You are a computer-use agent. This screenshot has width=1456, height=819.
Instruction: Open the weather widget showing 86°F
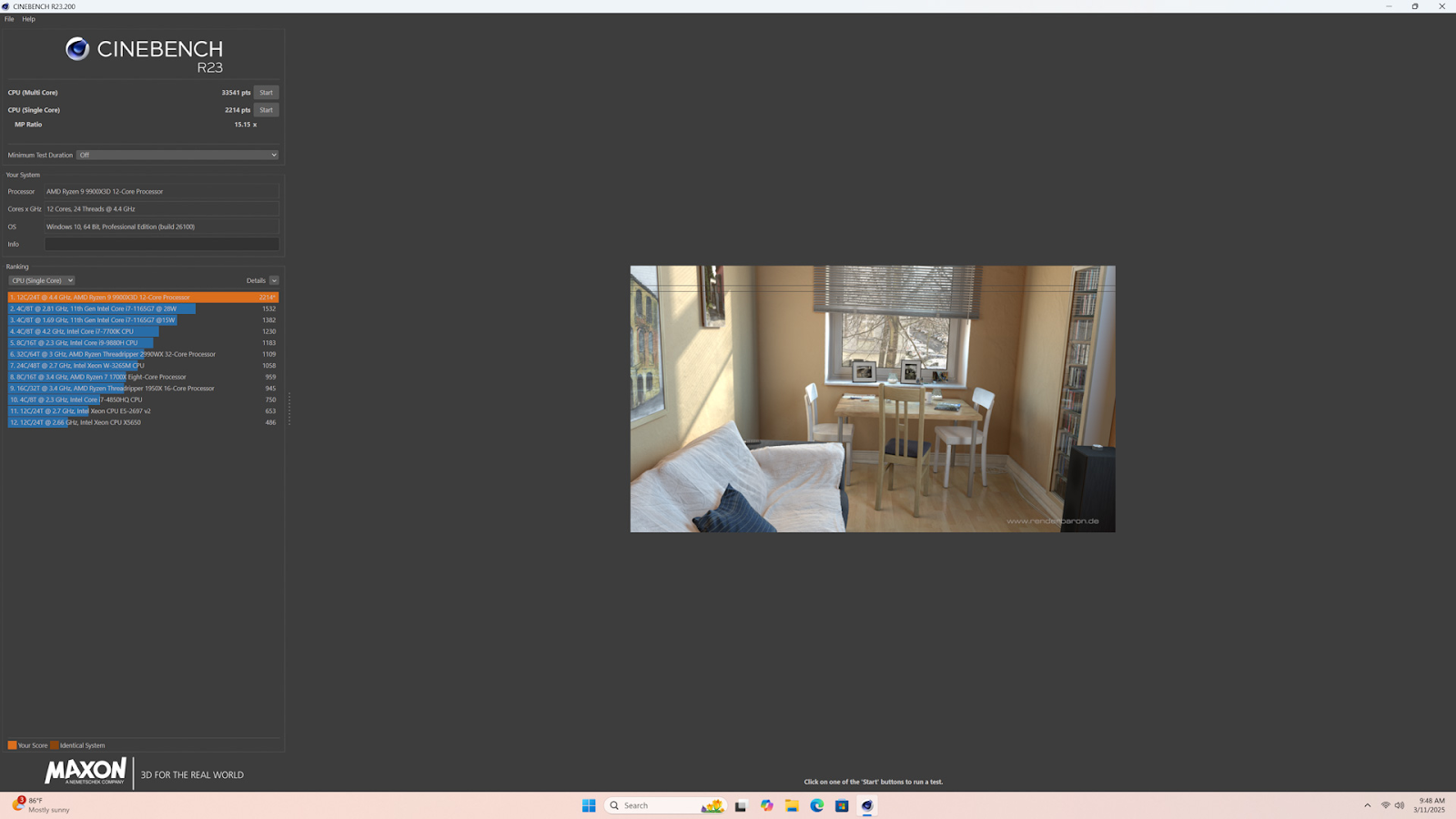tap(41, 805)
